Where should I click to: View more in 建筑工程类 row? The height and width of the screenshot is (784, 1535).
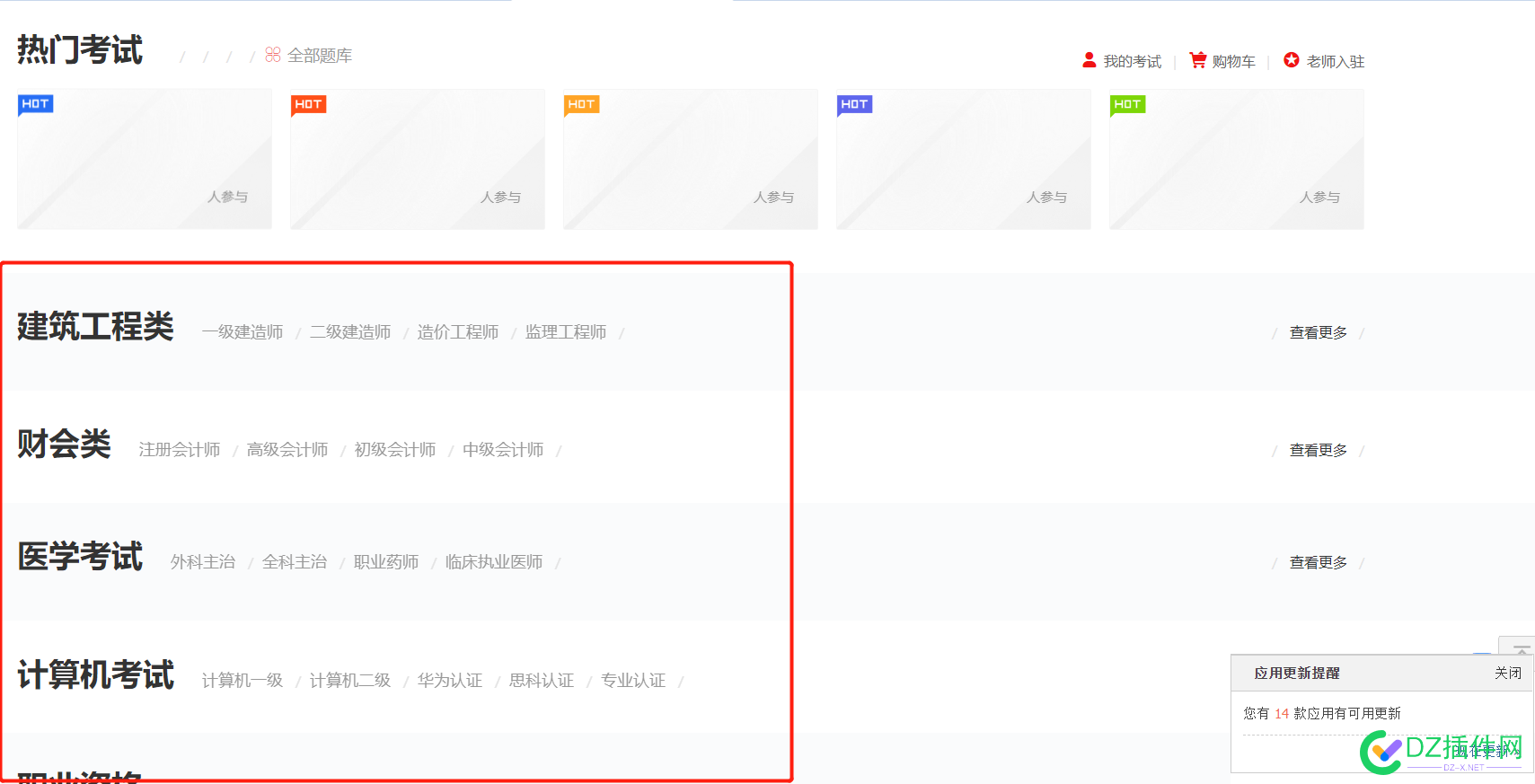click(1319, 333)
